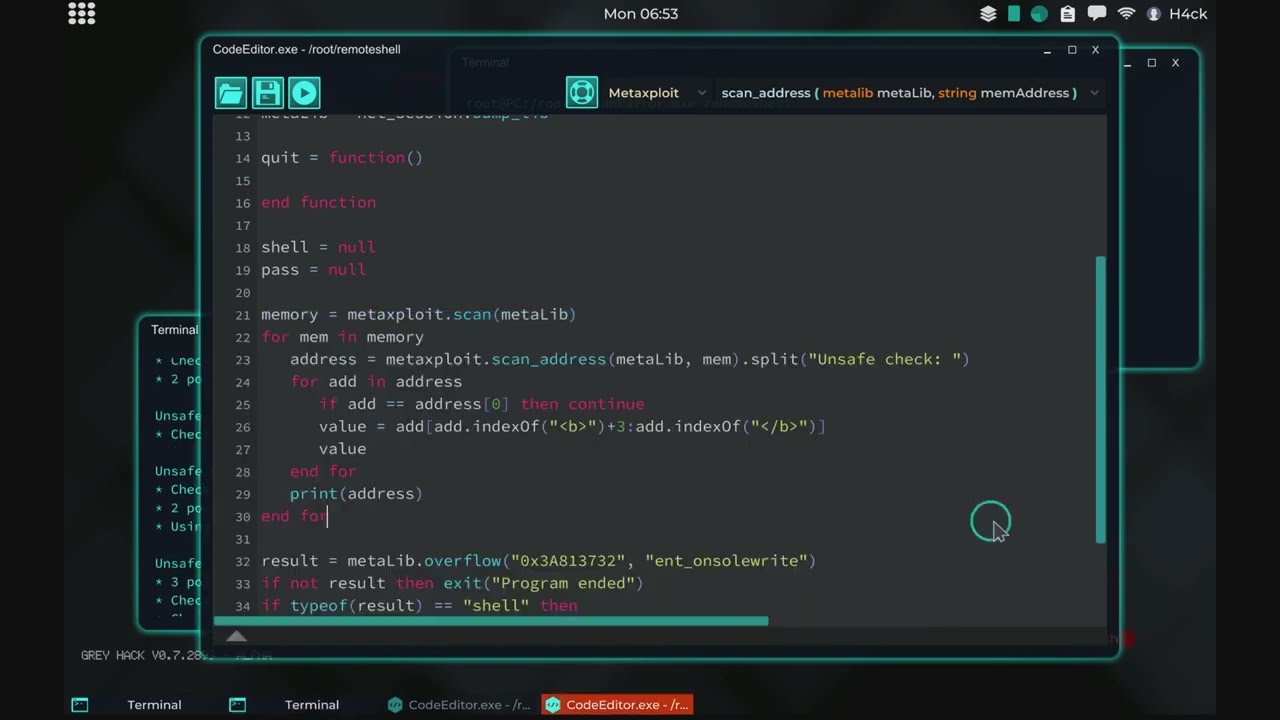Open the chat bubble tray icon
Image resolution: width=1280 pixels, height=720 pixels.
[x=1096, y=14]
